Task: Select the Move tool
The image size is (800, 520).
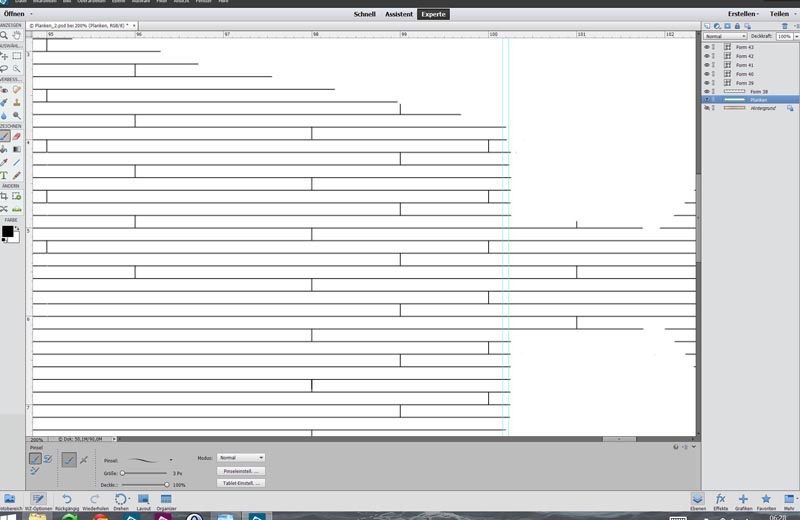Action: click(x=4, y=56)
